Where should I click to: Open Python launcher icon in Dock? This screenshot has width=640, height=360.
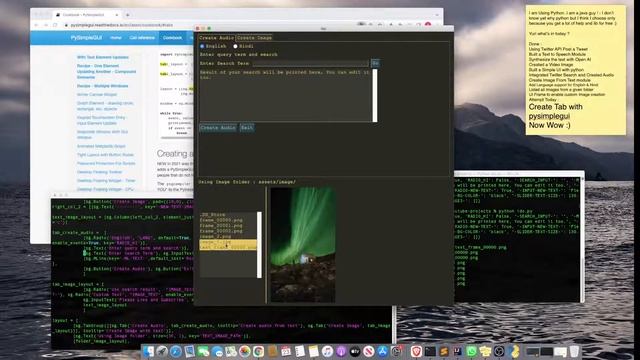coord(514,351)
